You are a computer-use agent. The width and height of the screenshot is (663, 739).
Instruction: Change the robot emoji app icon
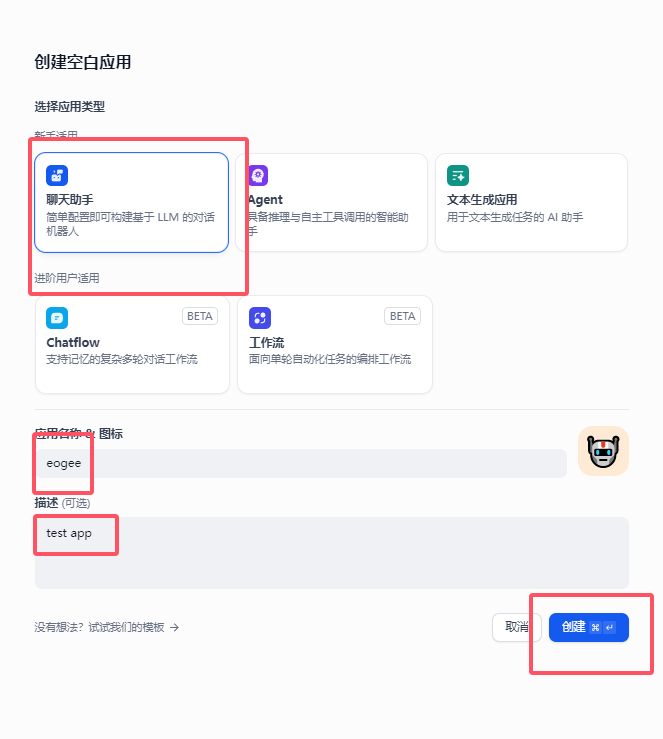[x=603, y=451]
